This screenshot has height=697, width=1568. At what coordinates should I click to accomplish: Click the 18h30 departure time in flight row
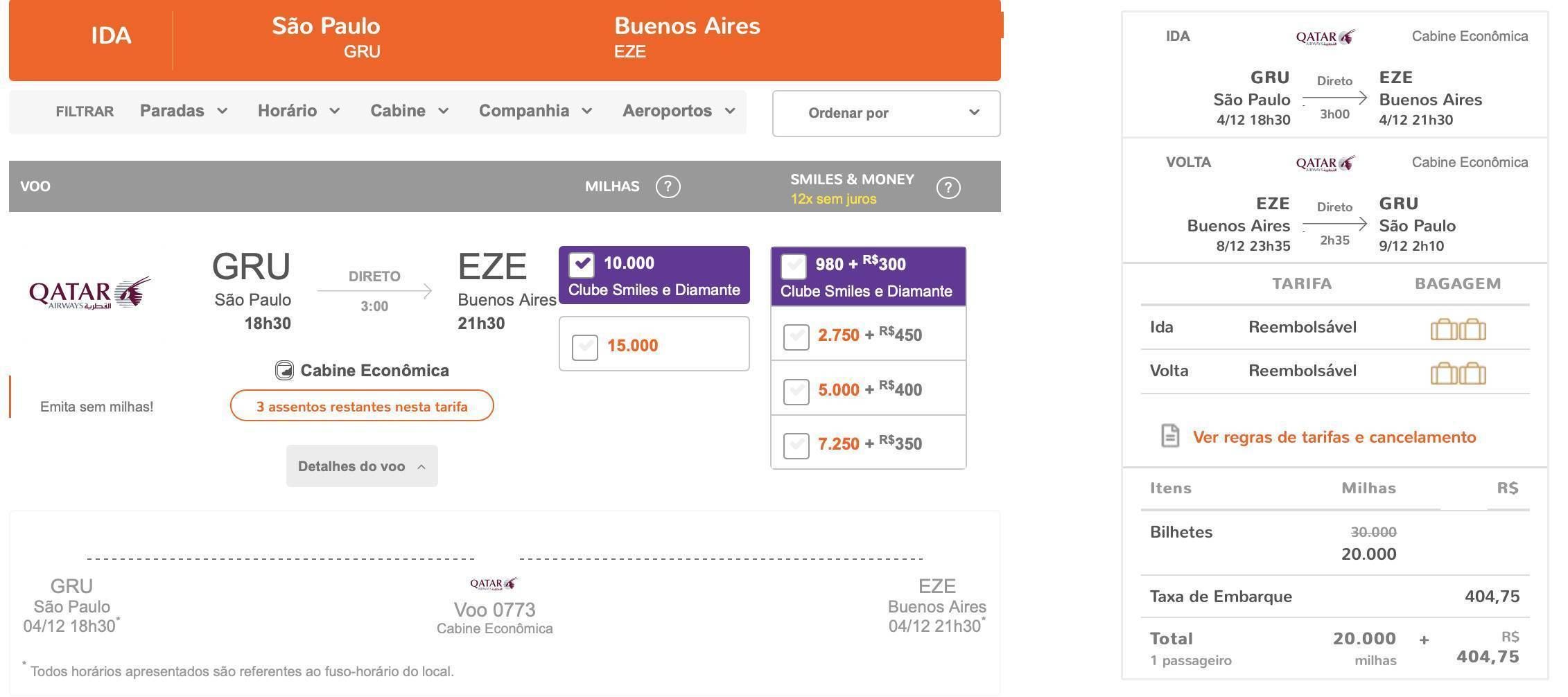tap(268, 324)
